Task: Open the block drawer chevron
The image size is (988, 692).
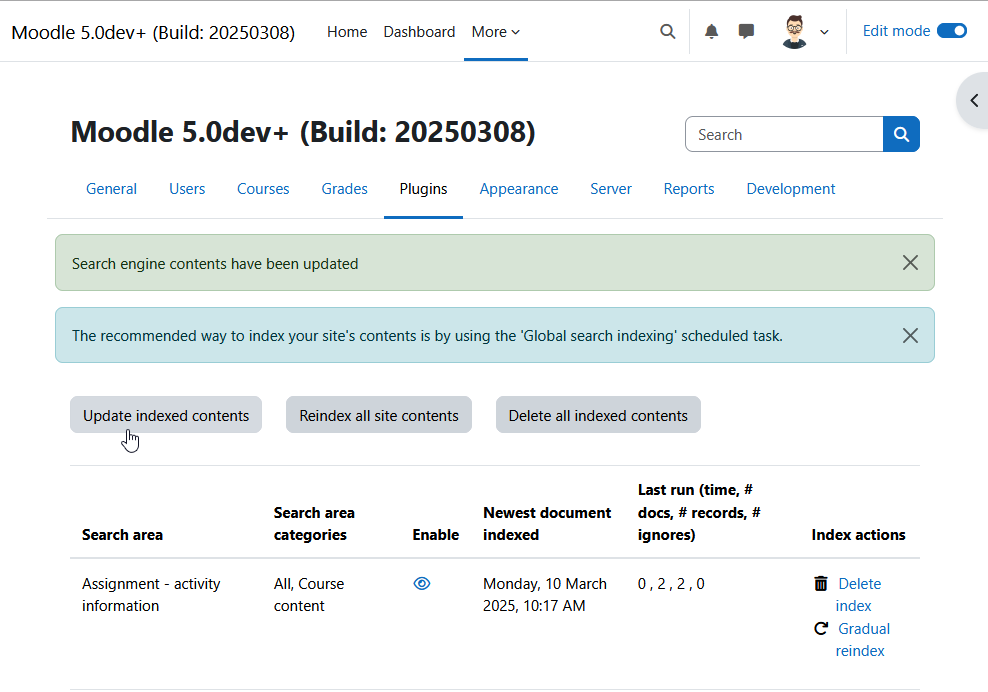Action: (974, 100)
